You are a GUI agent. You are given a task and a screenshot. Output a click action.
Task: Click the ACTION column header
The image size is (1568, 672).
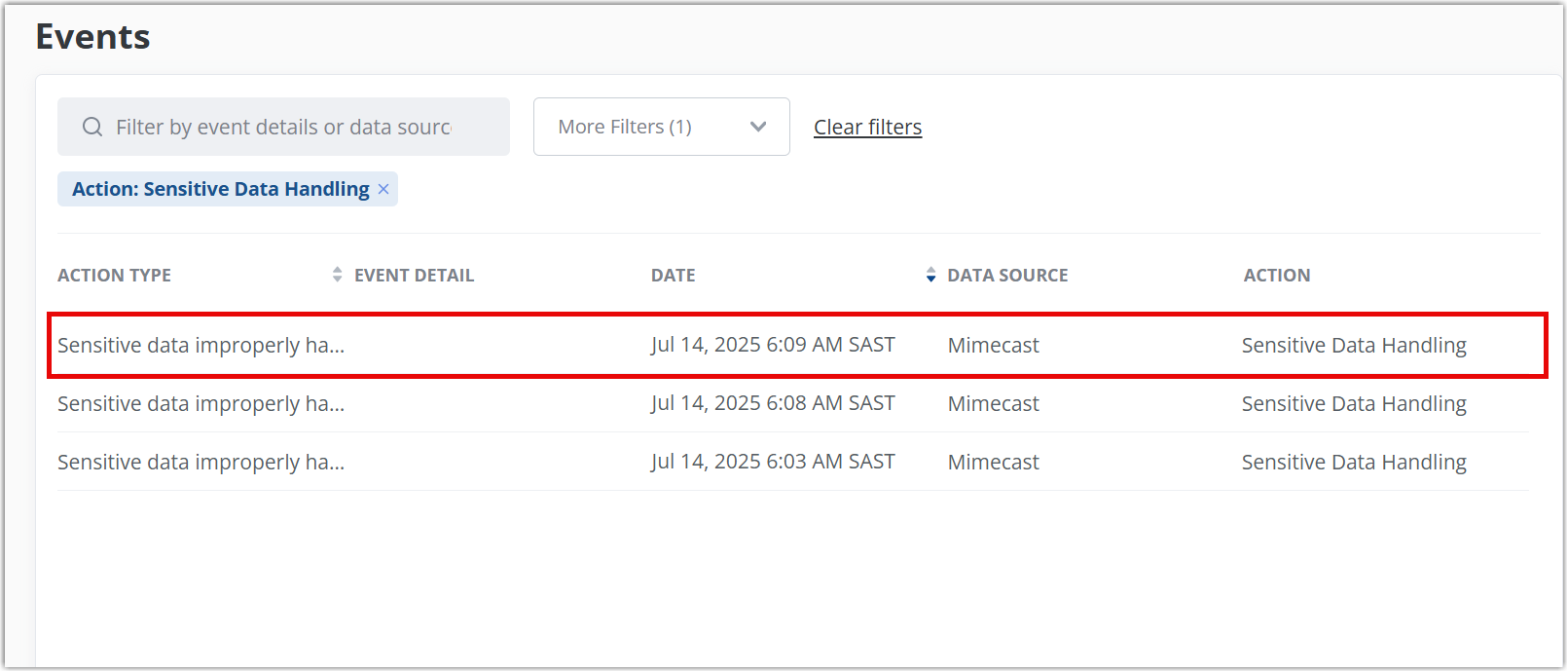1276,276
